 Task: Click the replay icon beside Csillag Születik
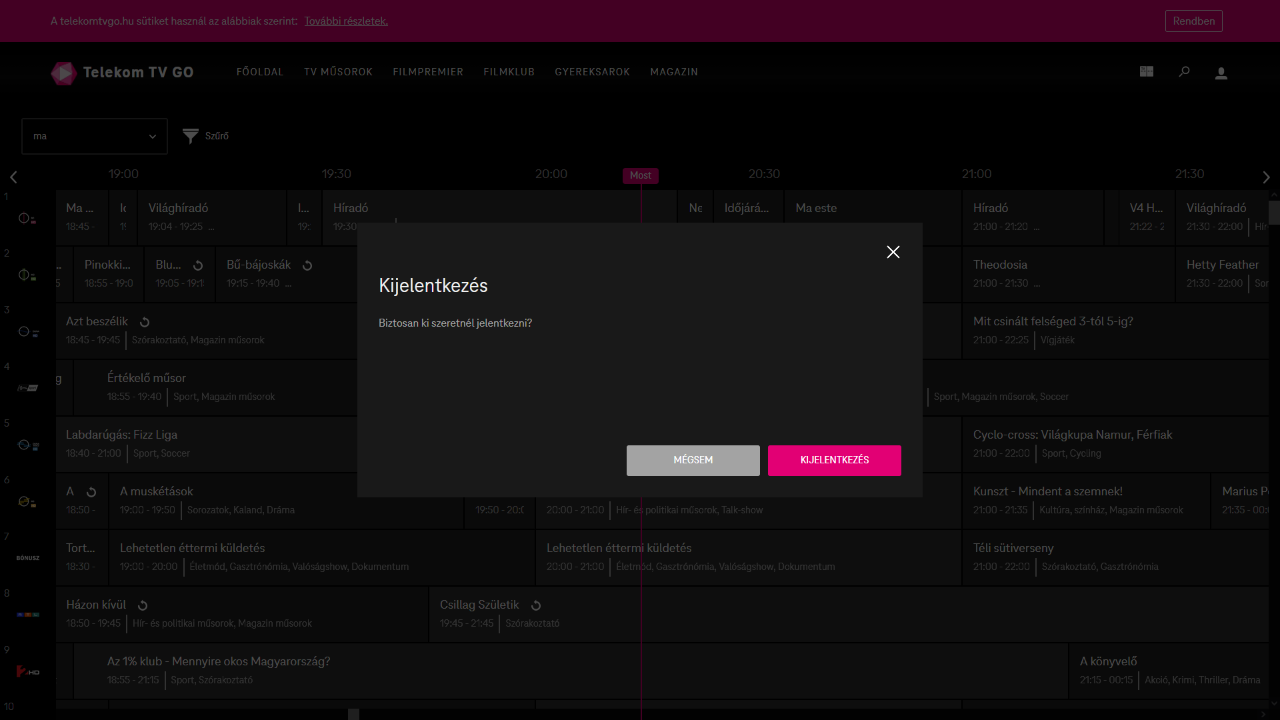click(x=536, y=606)
